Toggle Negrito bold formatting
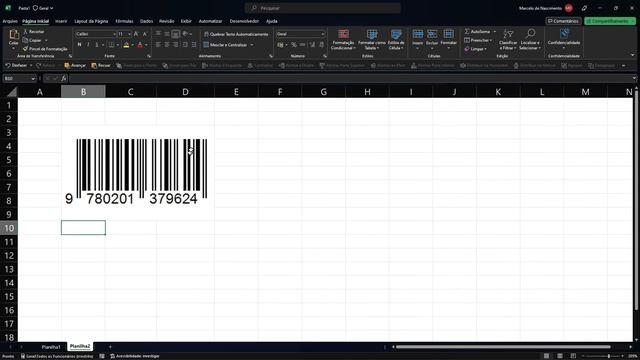Screen dimensions: 640x360 pyautogui.click(x=79, y=45)
